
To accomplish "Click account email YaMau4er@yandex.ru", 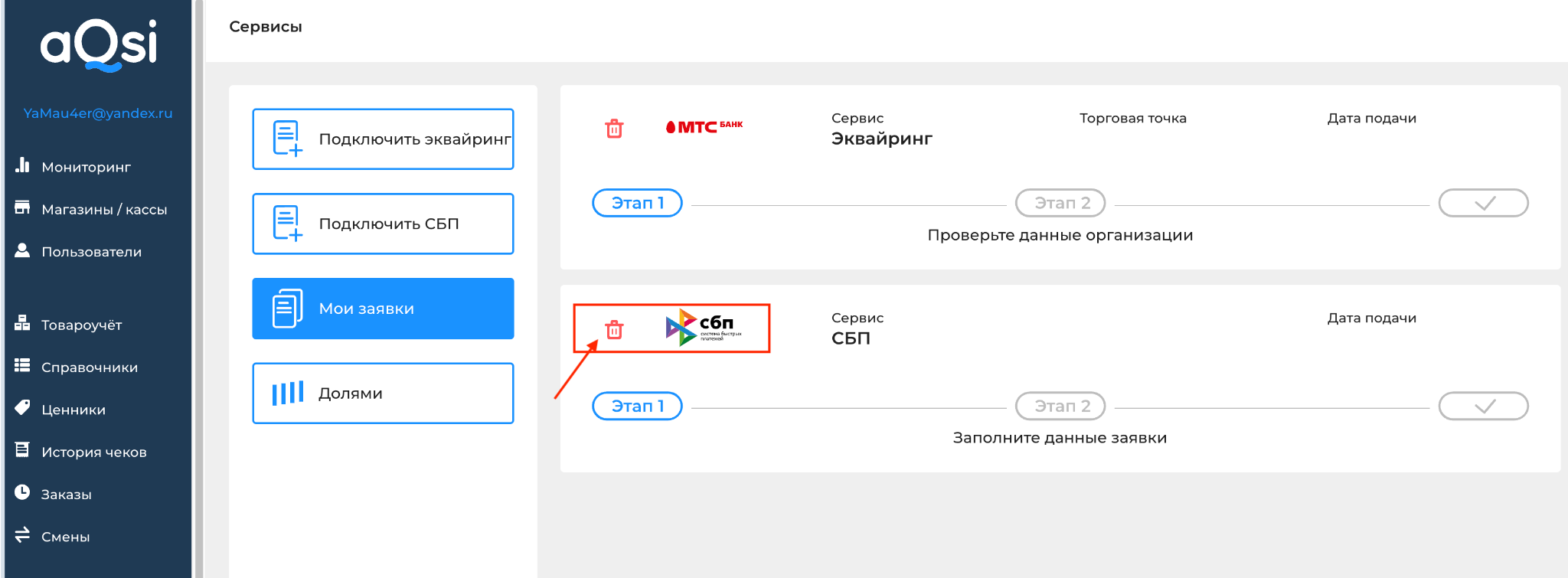I will pos(98,113).
